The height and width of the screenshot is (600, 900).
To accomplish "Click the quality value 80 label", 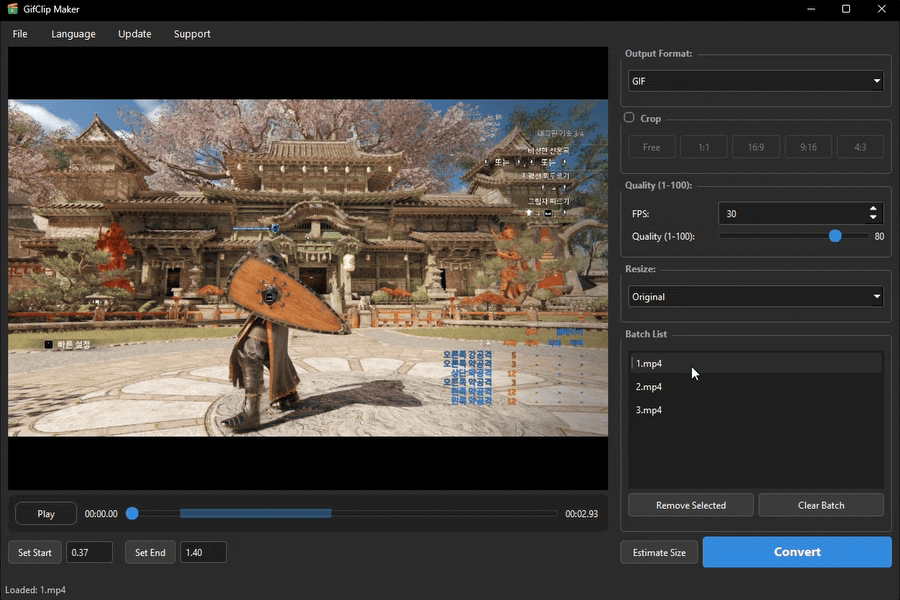I will (x=879, y=236).
